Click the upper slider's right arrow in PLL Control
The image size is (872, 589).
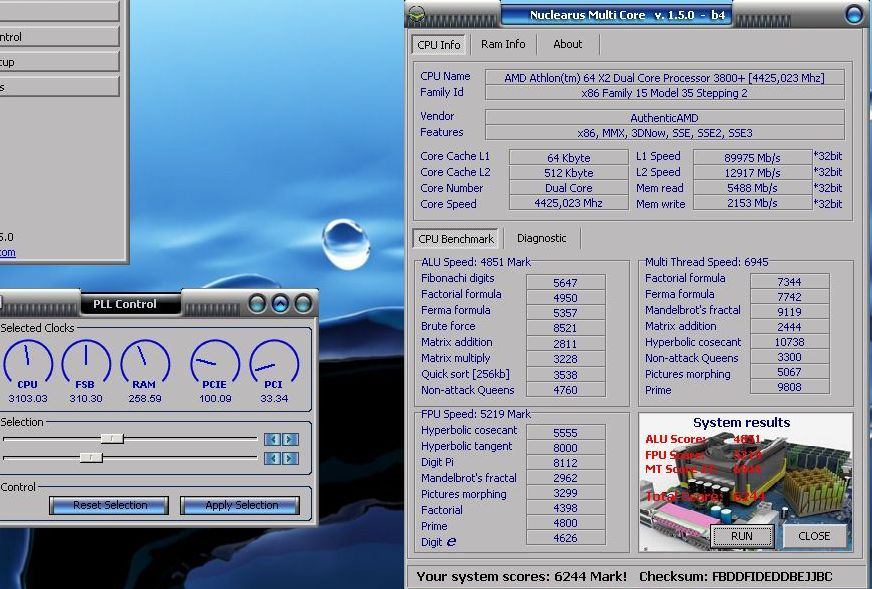tap(290, 439)
